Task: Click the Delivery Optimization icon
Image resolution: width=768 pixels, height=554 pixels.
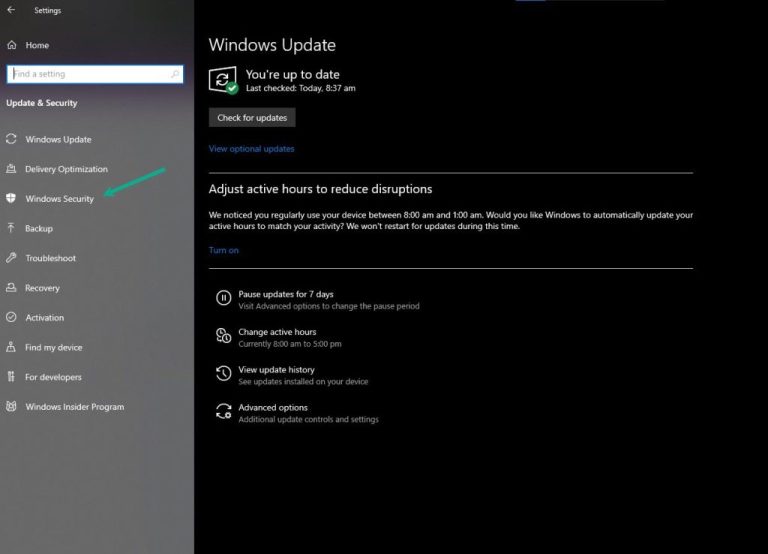Action: [x=11, y=169]
